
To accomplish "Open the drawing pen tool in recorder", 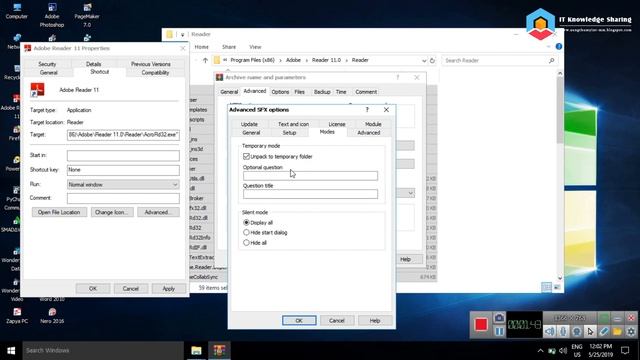I will point(604,331).
